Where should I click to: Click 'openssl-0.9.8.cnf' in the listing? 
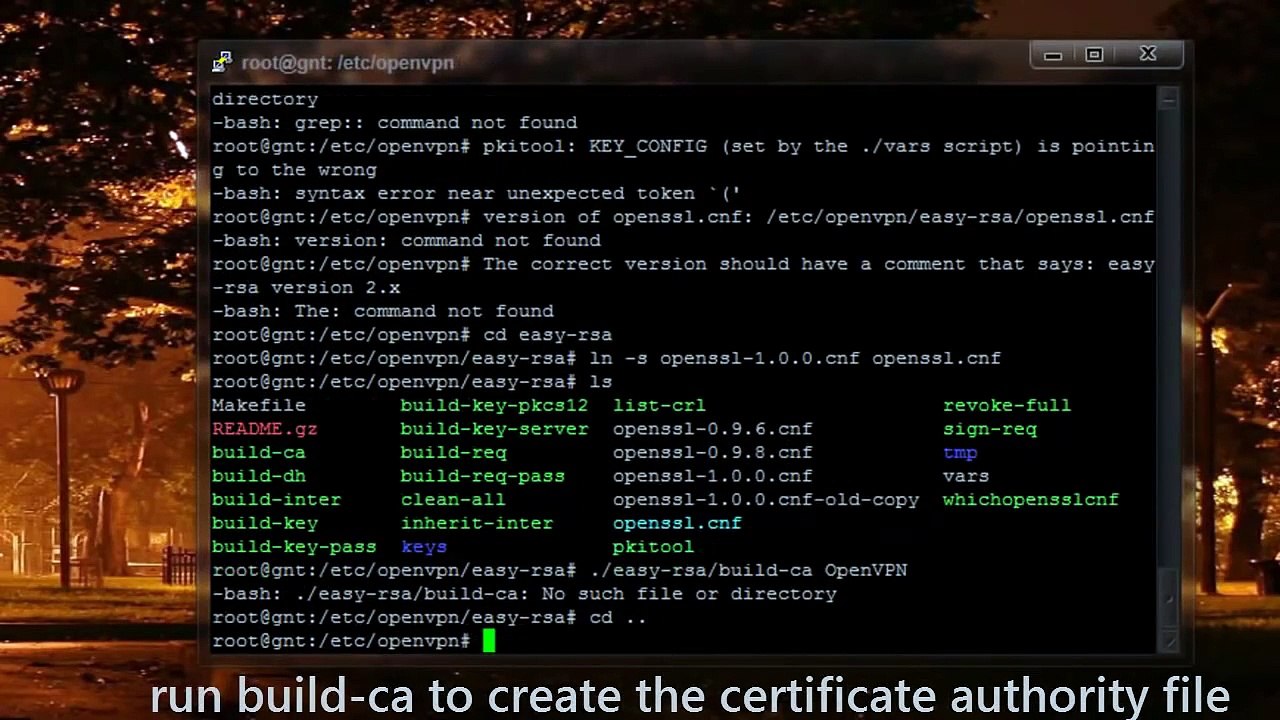point(713,453)
